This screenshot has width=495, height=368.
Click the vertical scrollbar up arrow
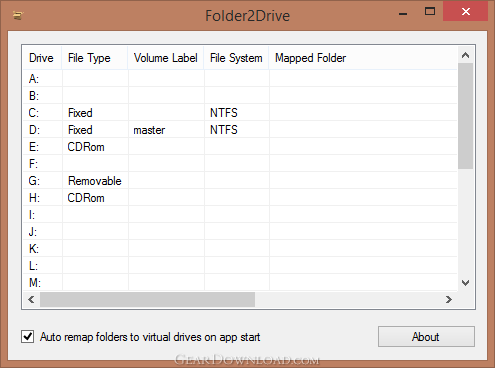(465, 55)
